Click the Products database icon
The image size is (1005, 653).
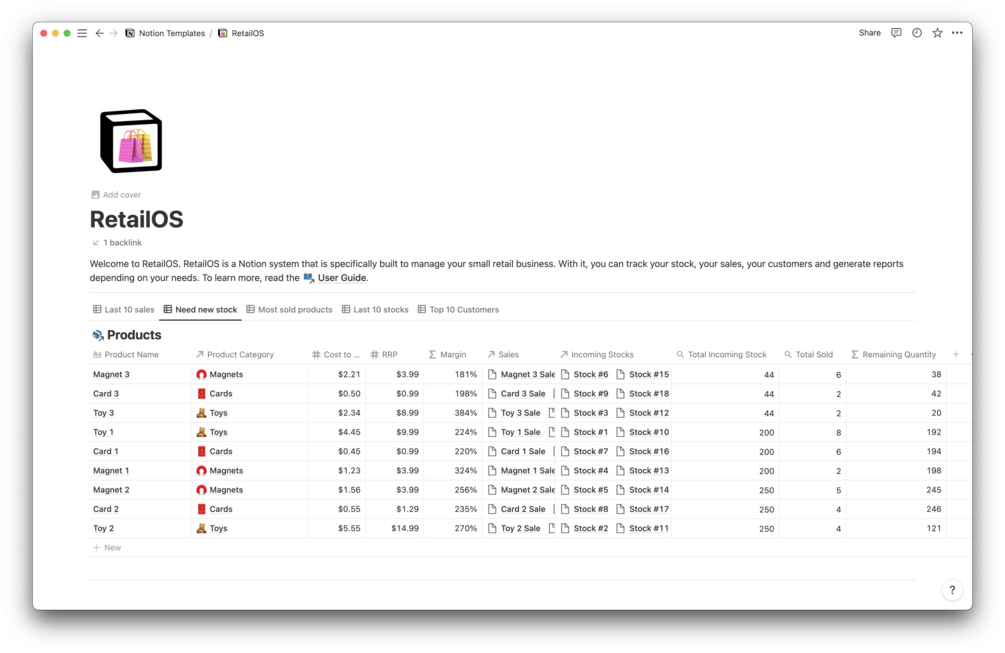98,335
